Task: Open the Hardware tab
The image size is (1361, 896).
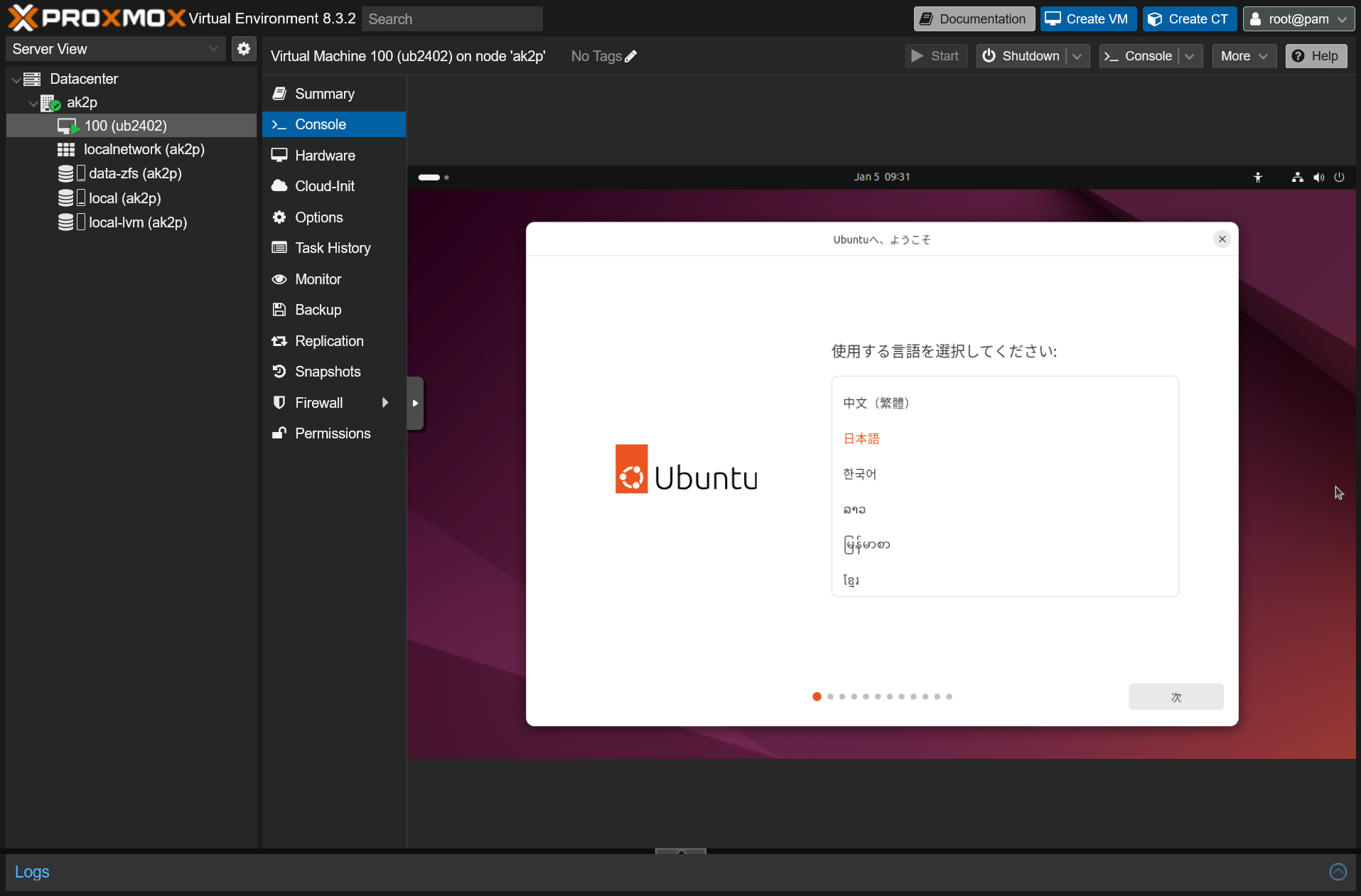Action: point(334,156)
